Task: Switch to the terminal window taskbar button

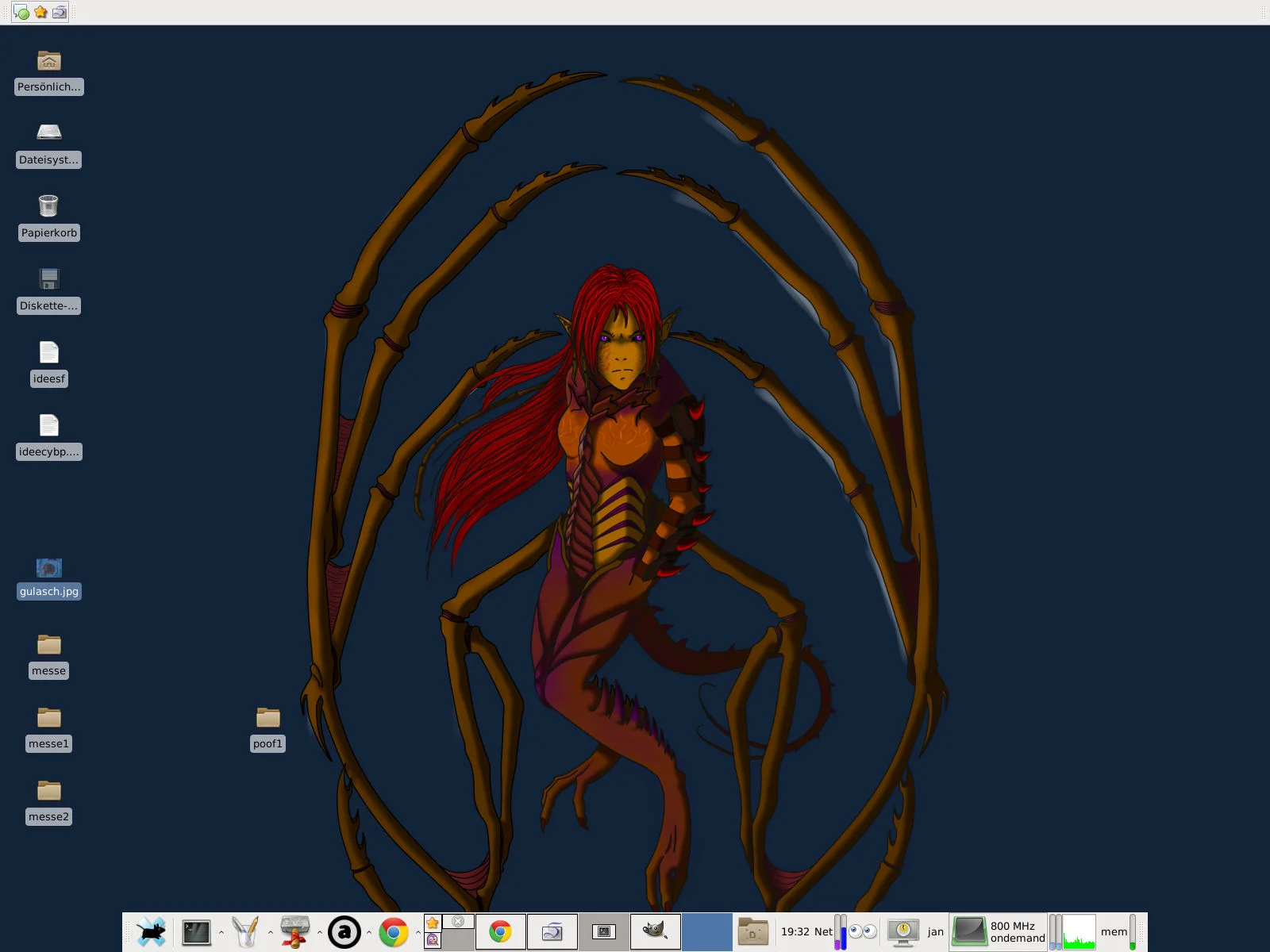Action: 604,932
